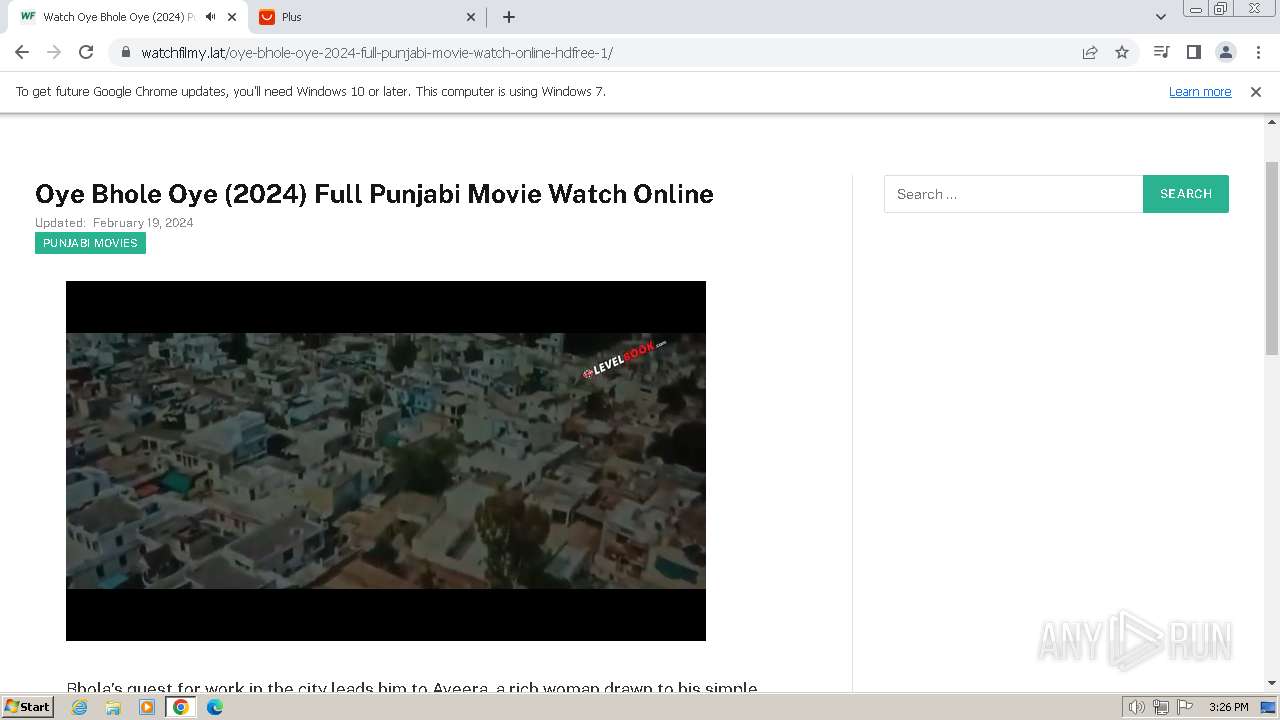The height and width of the screenshot is (720, 1280).
Task: Close the Watch Oye Bhole Oye tab
Action: coord(232,17)
